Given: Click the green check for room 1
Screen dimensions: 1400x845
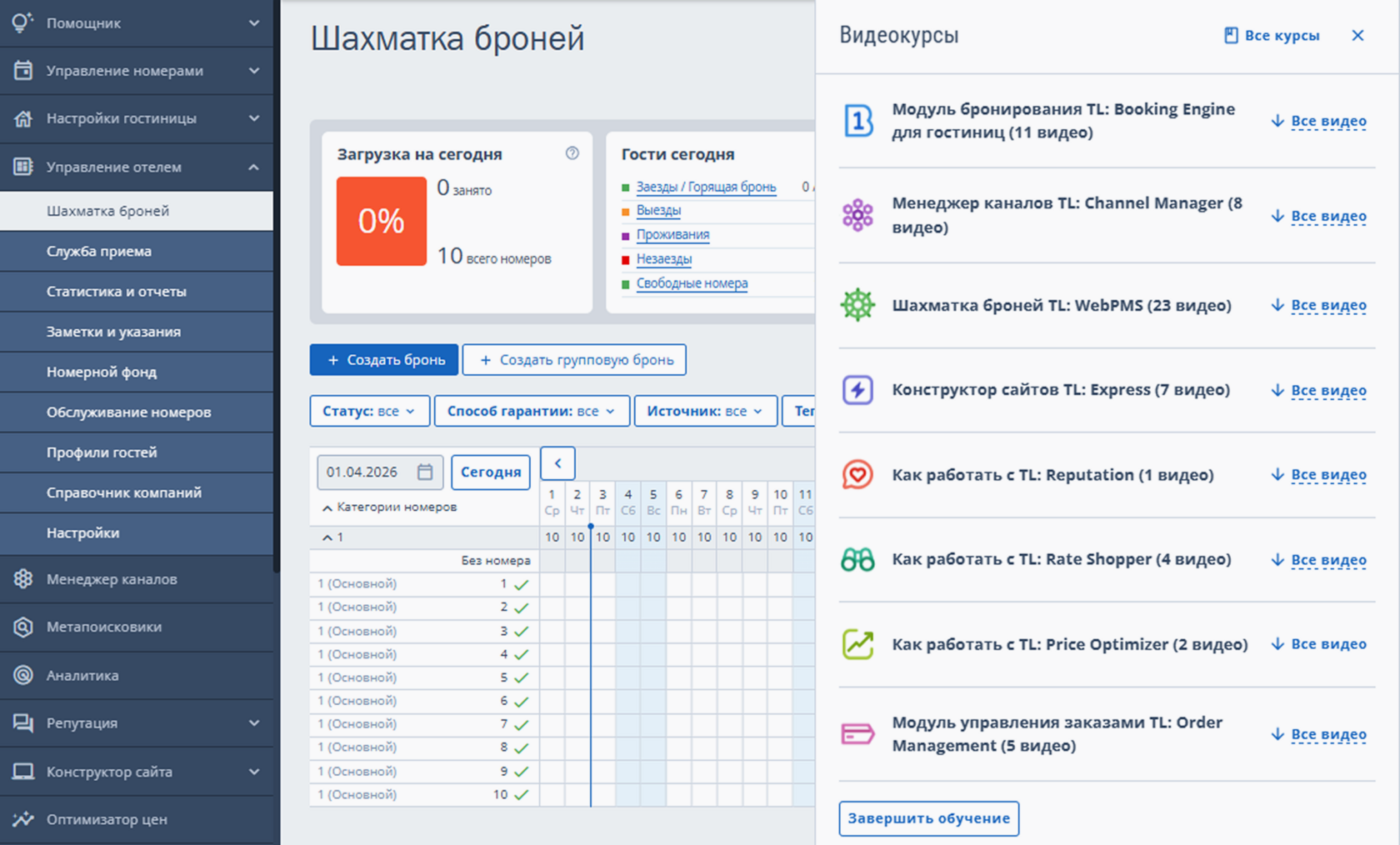Looking at the screenshot, I should click(x=522, y=584).
